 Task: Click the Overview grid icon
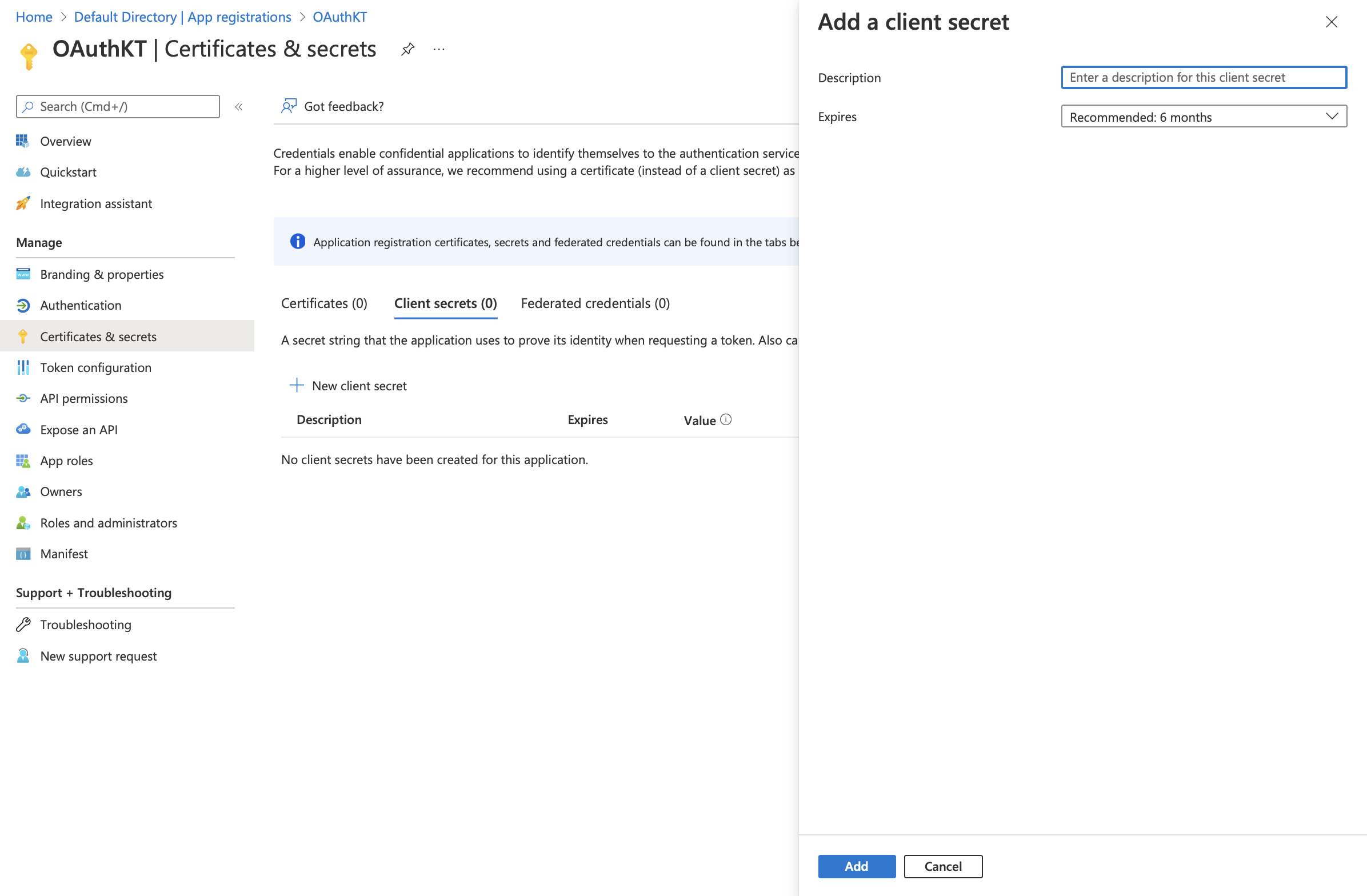point(23,141)
